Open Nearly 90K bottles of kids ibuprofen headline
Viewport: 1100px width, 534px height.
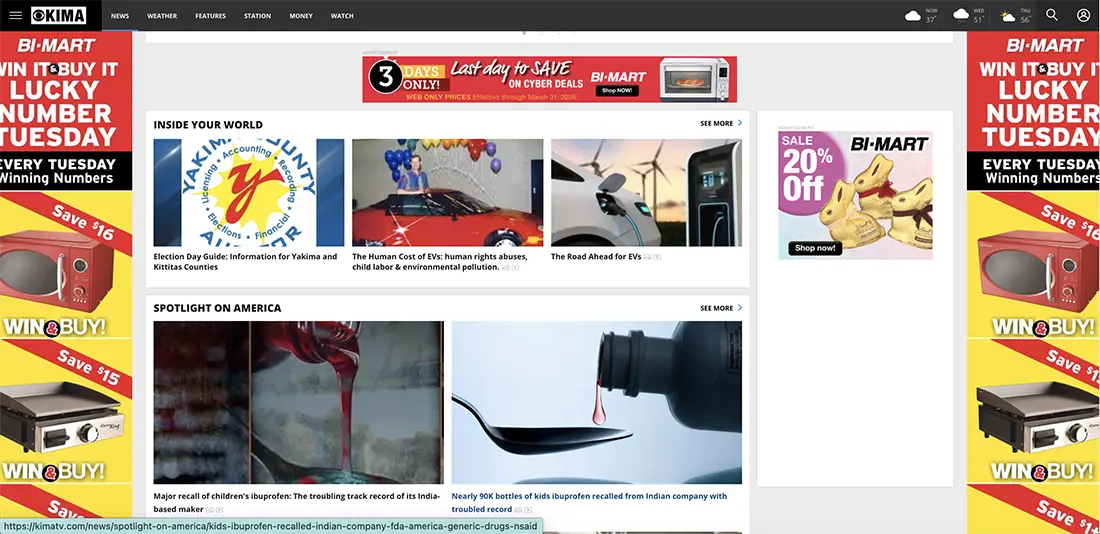pyautogui.click(x=589, y=502)
